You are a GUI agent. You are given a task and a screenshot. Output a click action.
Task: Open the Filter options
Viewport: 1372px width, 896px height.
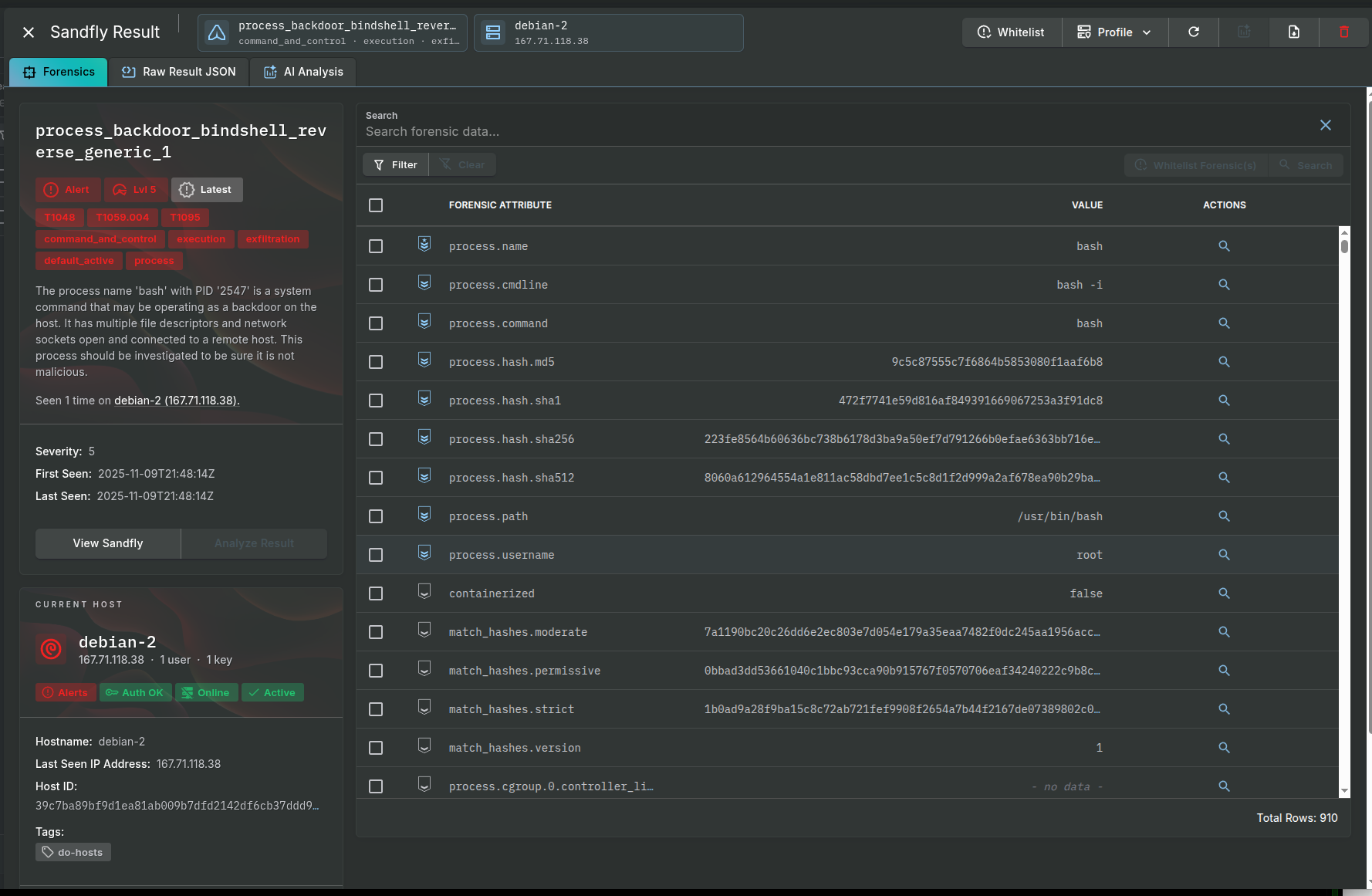click(x=395, y=165)
